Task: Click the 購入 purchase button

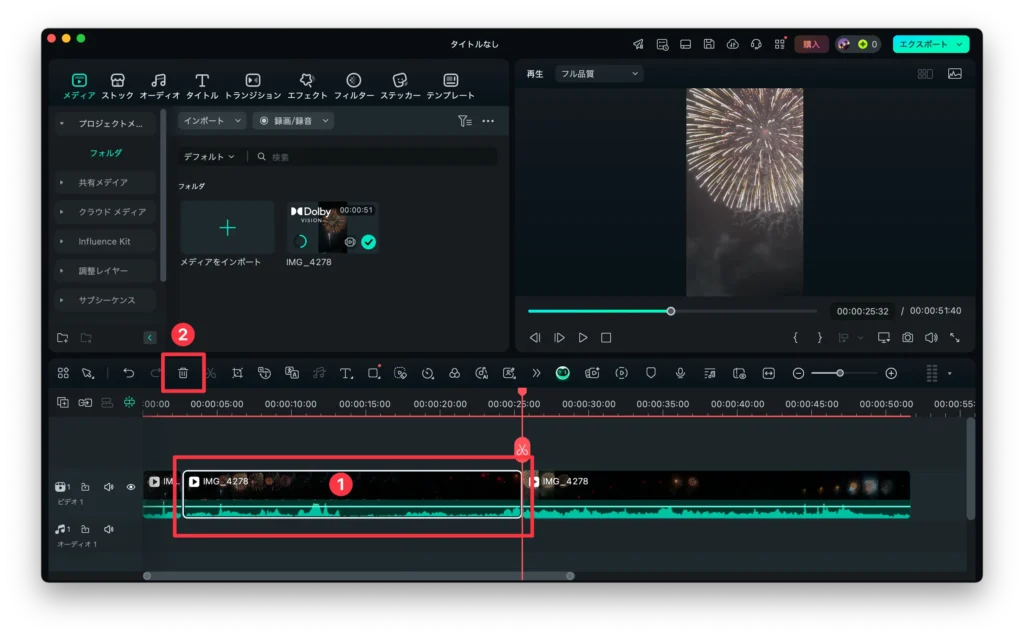Action: (811, 44)
